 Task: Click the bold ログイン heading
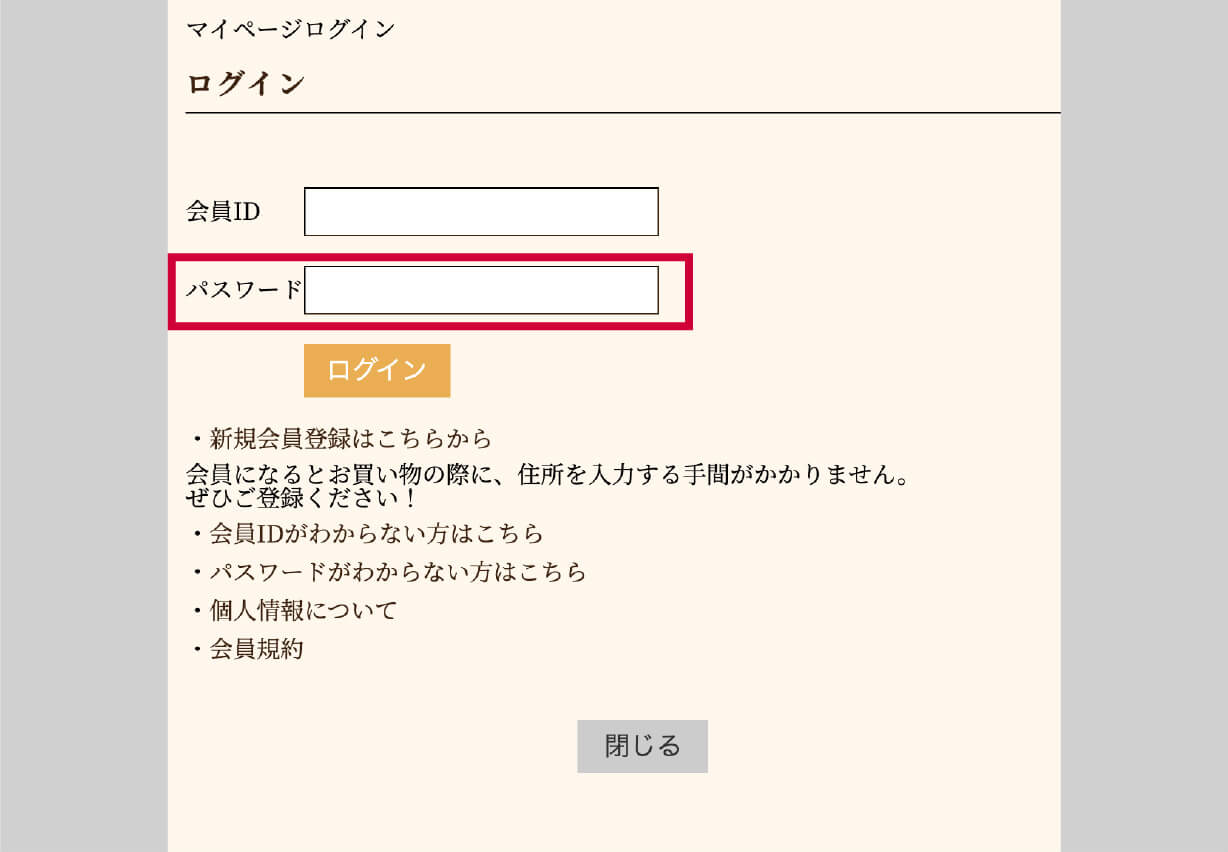pos(245,84)
